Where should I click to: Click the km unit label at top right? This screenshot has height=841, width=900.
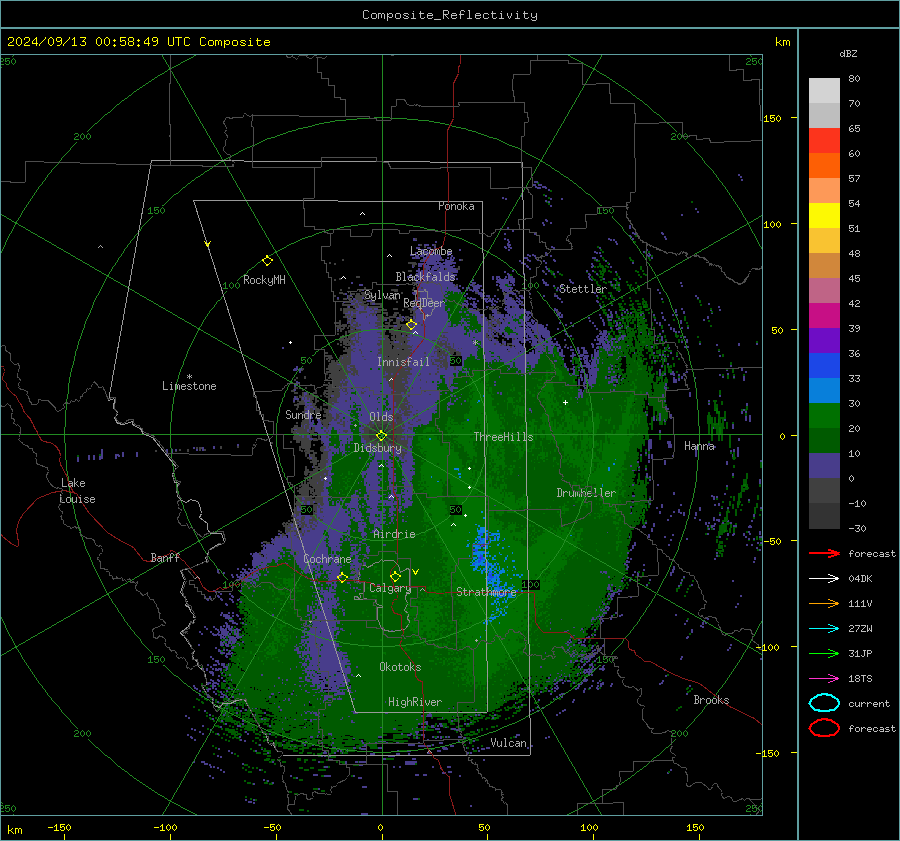tap(782, 42)
